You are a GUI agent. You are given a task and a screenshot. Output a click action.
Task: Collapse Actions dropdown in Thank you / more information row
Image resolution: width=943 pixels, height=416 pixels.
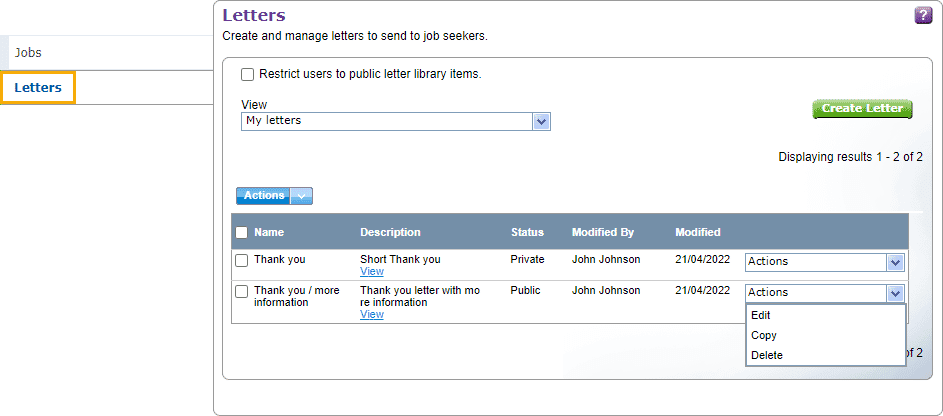[x=825, y=293]
